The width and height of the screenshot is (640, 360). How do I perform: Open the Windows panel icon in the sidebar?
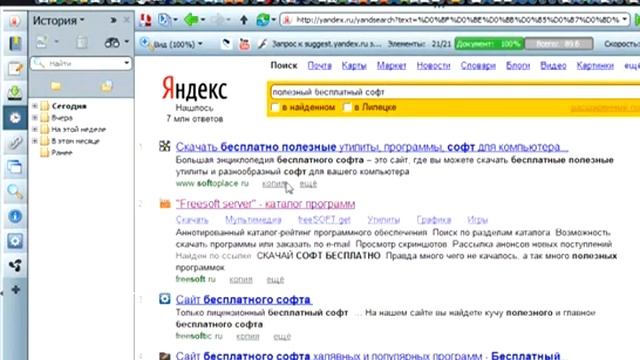[15, 167]
